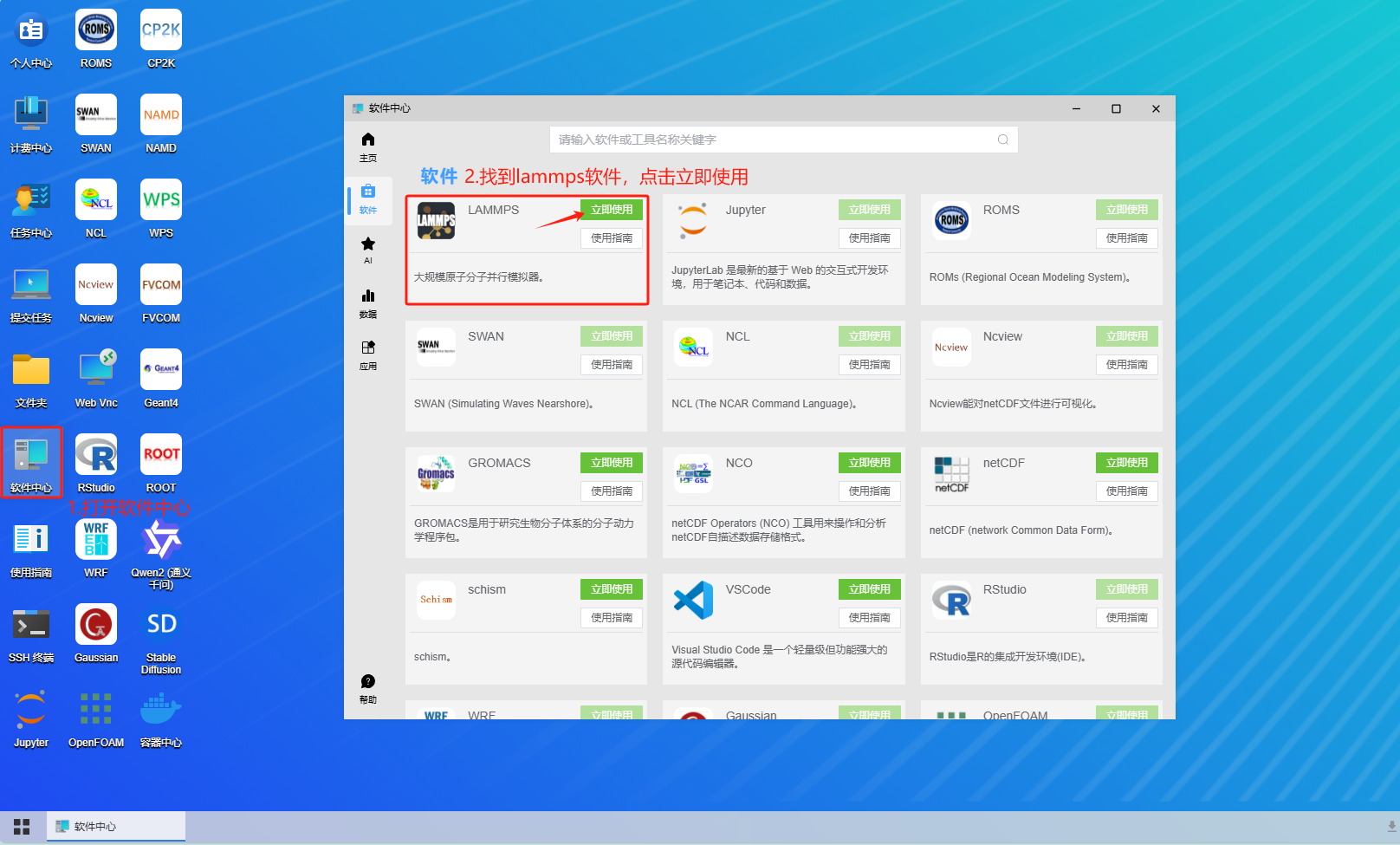This screenshot has width=1400, height=845.
Task: Open the 容器中心 docker icon
Action: point(161,719)
